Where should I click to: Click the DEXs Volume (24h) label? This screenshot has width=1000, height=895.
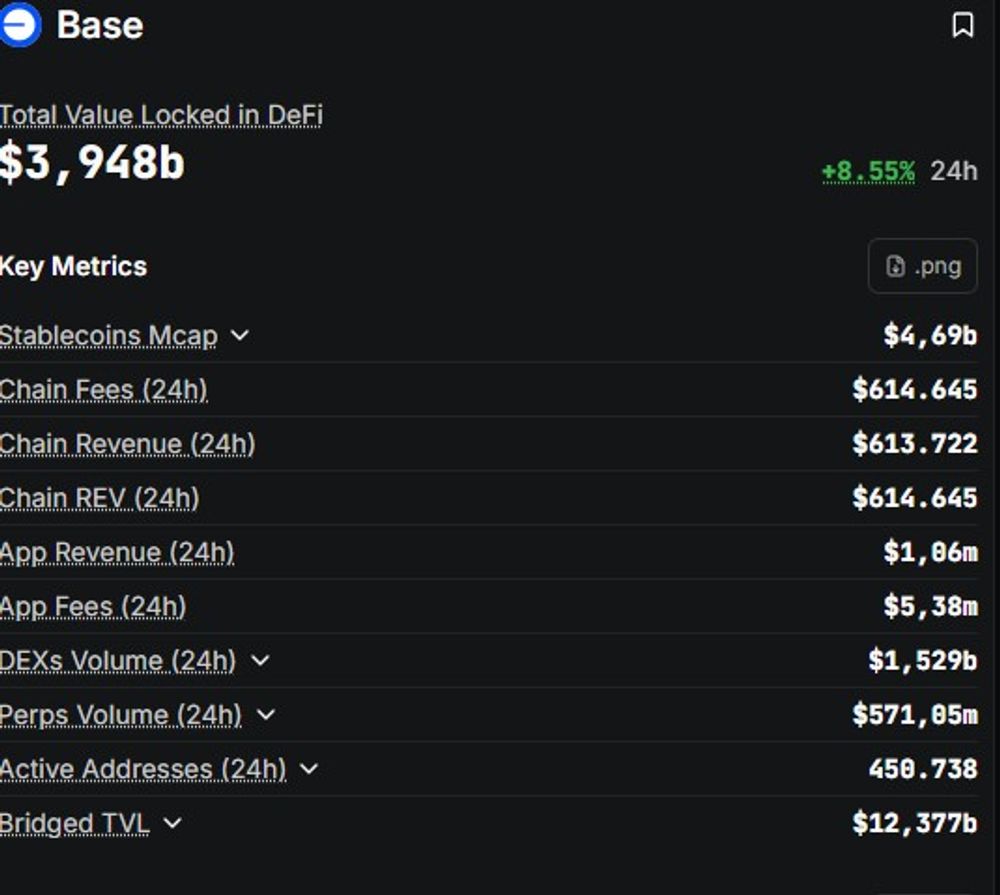(118, 661)
